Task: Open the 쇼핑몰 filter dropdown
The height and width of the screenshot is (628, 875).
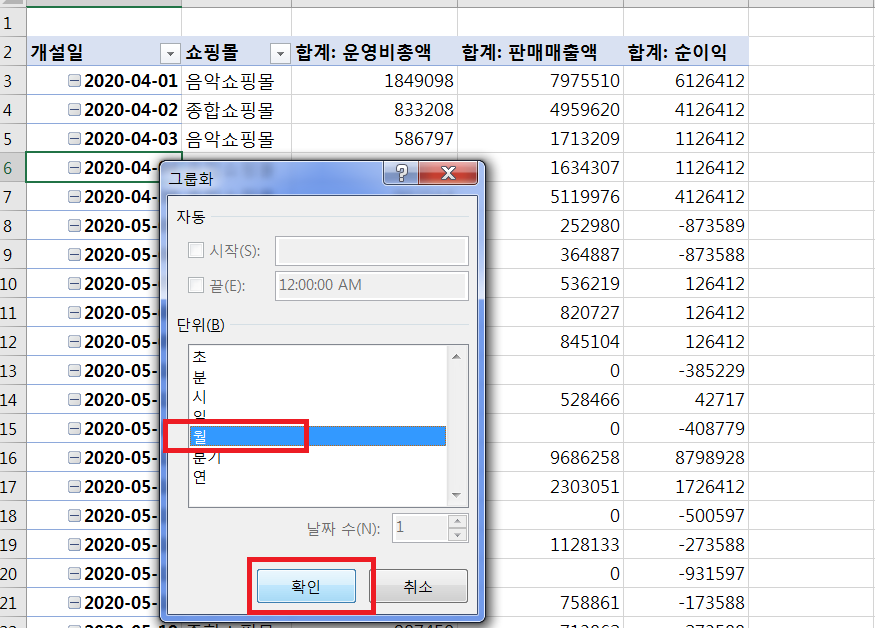Action: 279,52
